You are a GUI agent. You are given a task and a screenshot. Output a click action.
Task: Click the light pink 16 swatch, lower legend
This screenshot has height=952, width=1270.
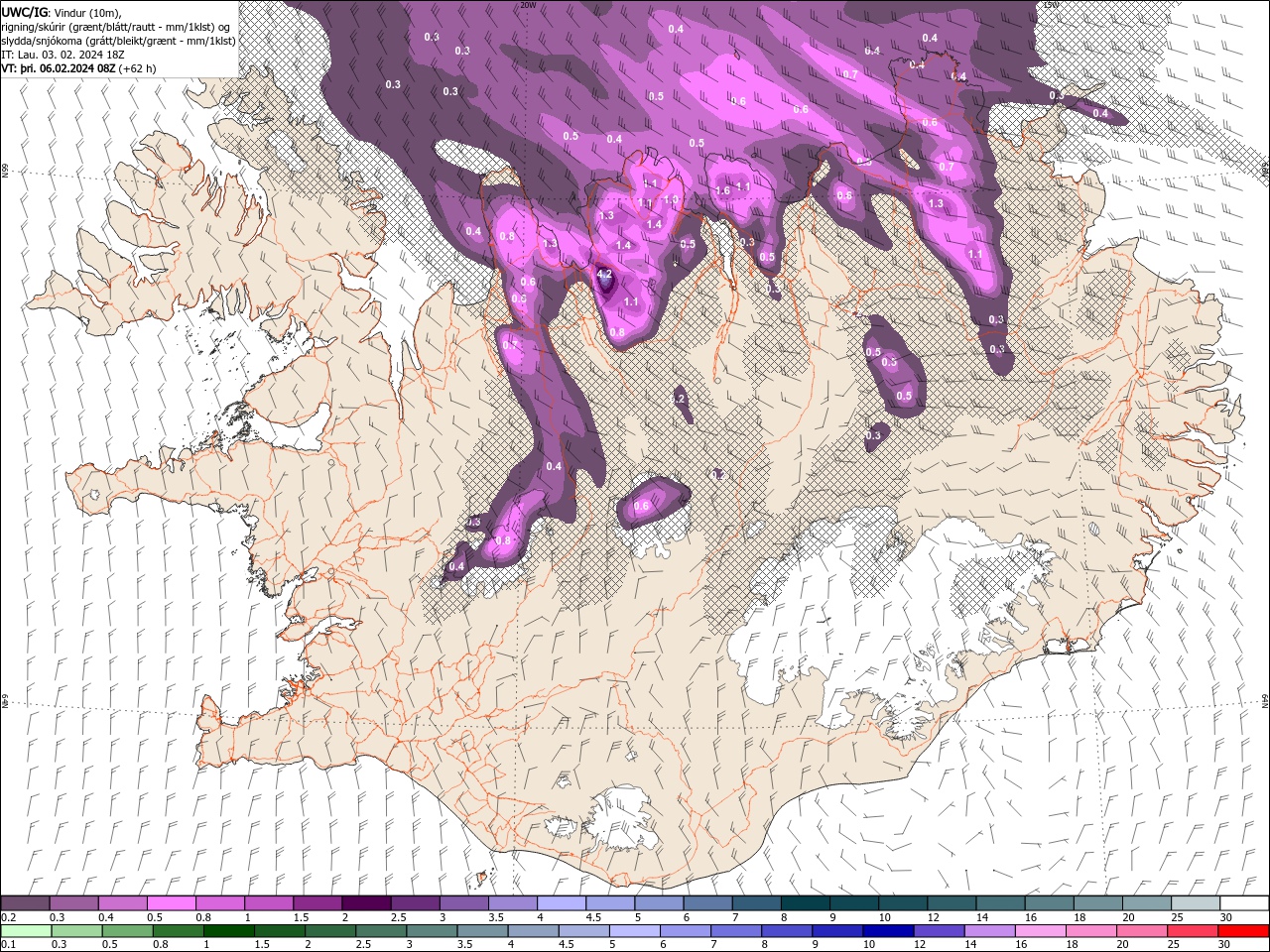pos(1039,931)
